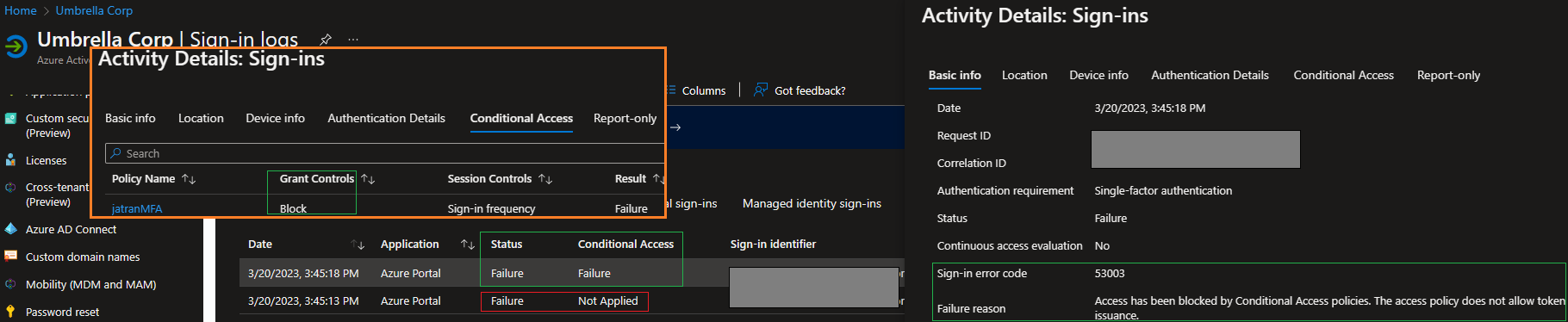
Task: Pin the Sign-in logs page
Action: tap(325, 40)
